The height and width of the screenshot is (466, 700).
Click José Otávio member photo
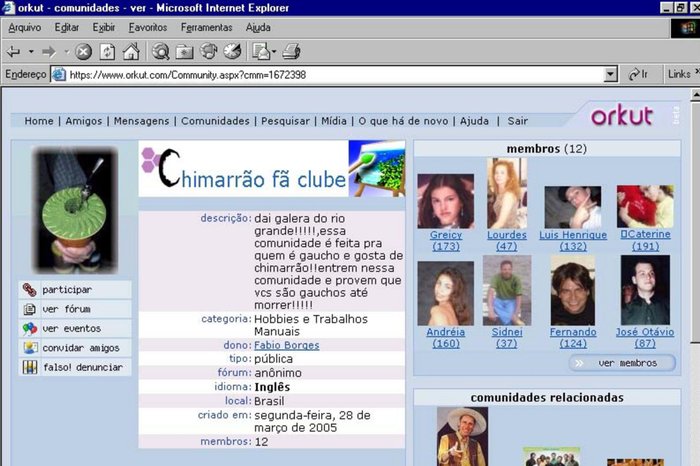pyautogui.click(x=645, y=290)
